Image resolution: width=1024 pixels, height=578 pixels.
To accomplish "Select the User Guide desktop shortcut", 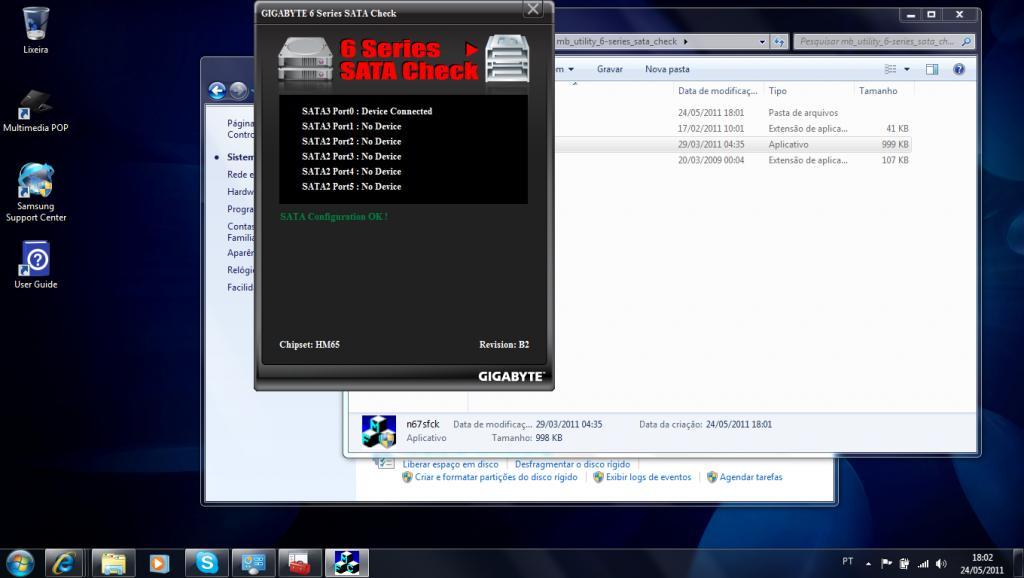I will (36, 265).
